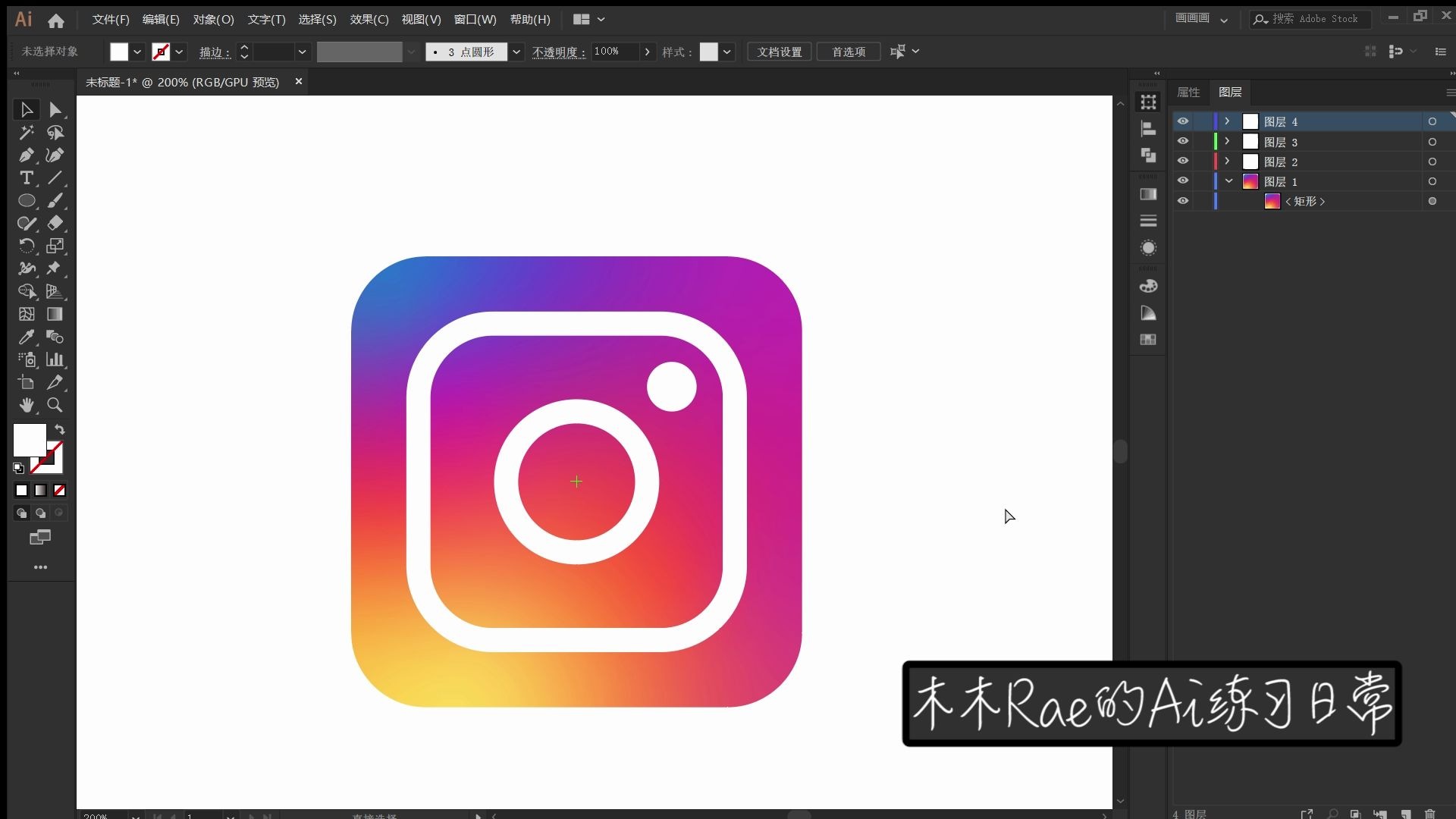Open the 编辑(E) menu
This screenshot has width=1456, height=819.
[161, 20]
